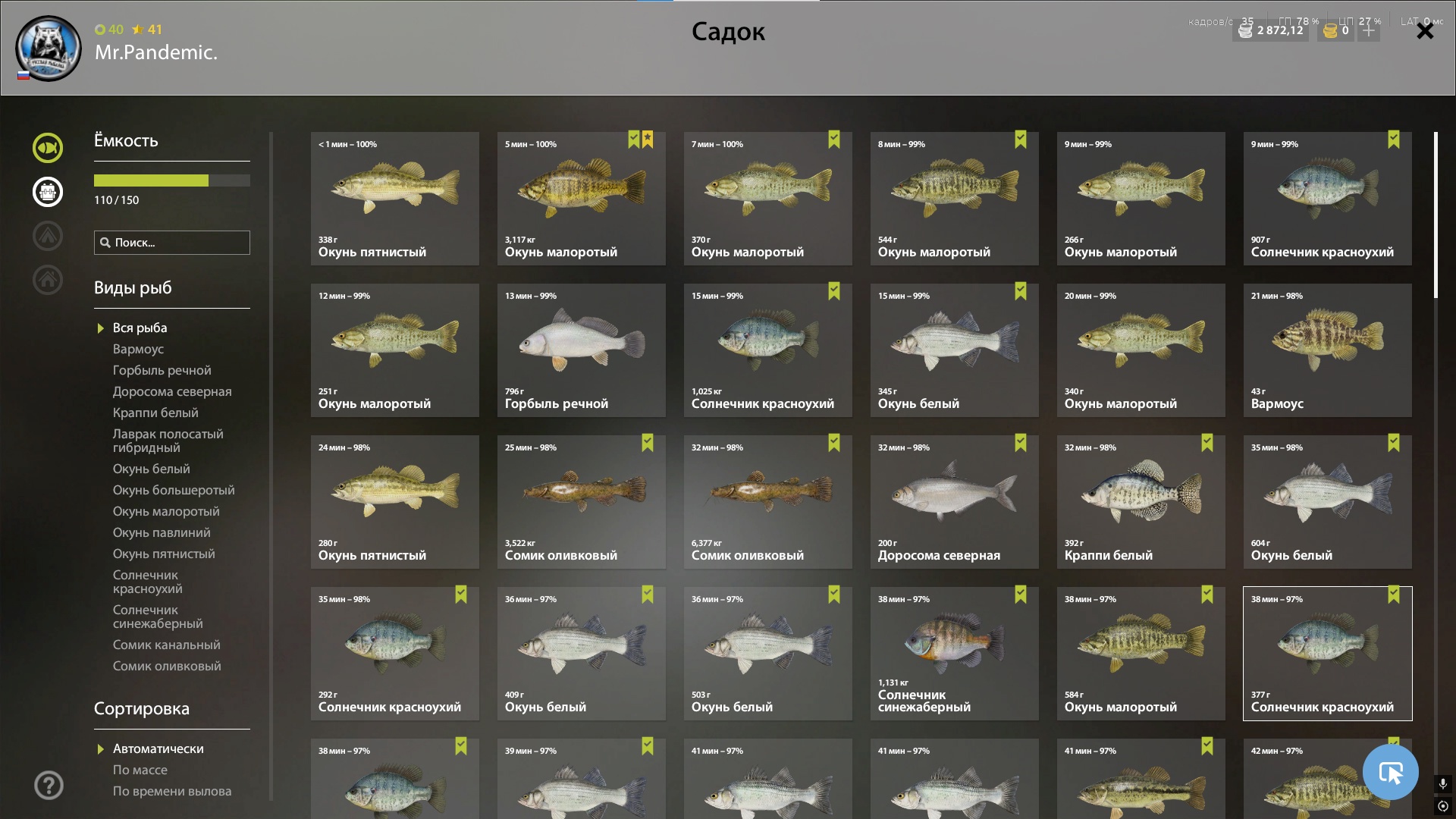Toggle star mark on 3,117 кг Окунь малоротый
The height and width of the screenshot is (819, 1456).
coord(648,140)
